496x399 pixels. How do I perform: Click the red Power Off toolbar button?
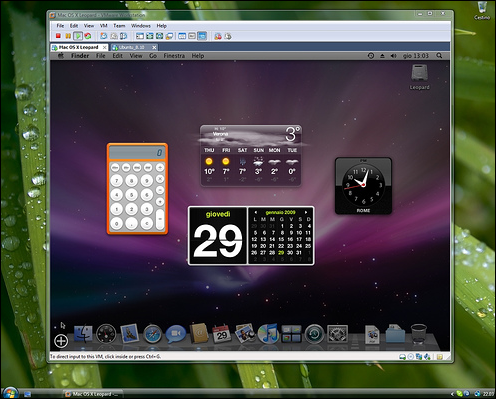pyautogui.click(x=58, y=36)
